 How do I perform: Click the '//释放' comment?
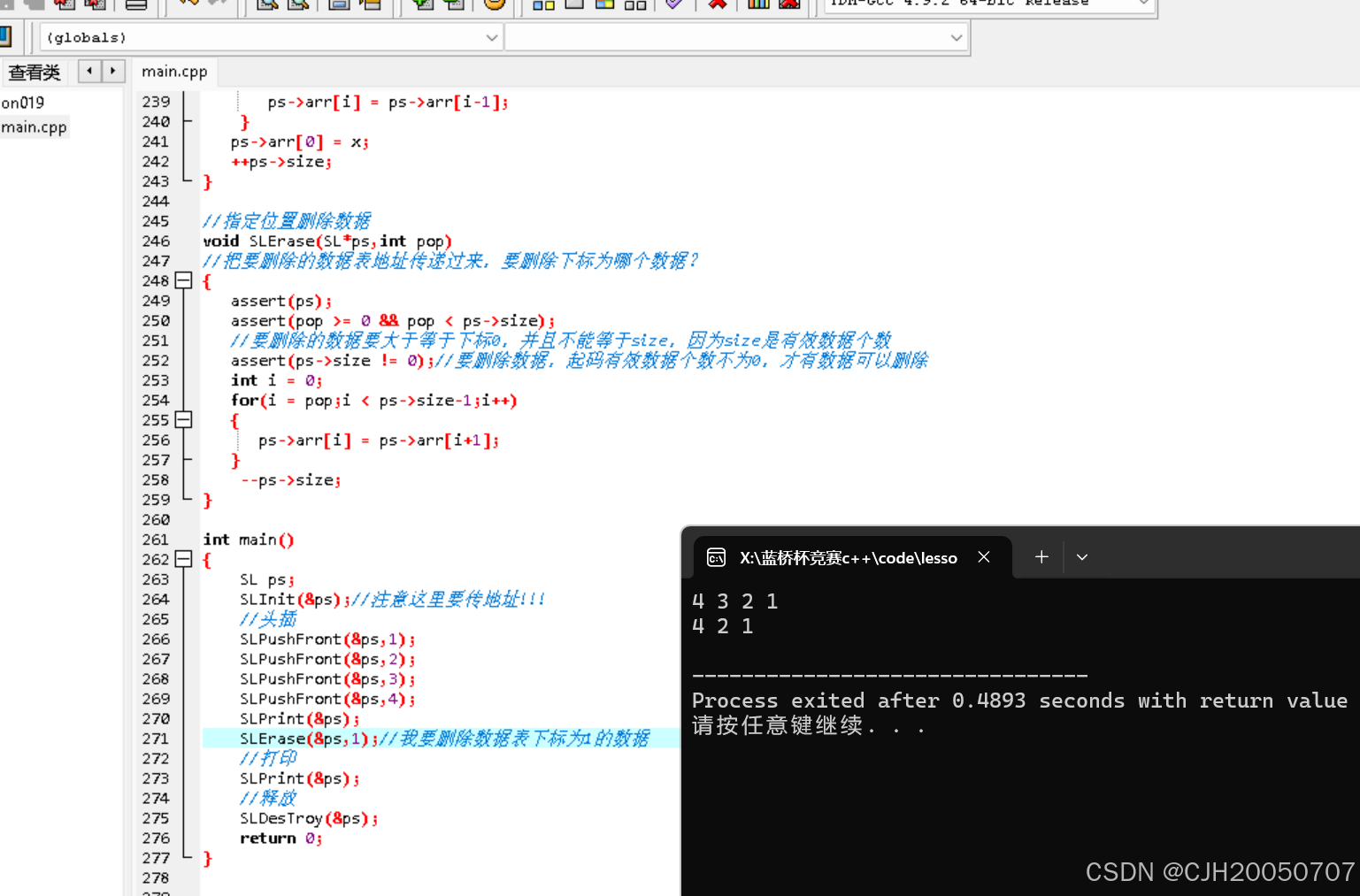(268, 798)
